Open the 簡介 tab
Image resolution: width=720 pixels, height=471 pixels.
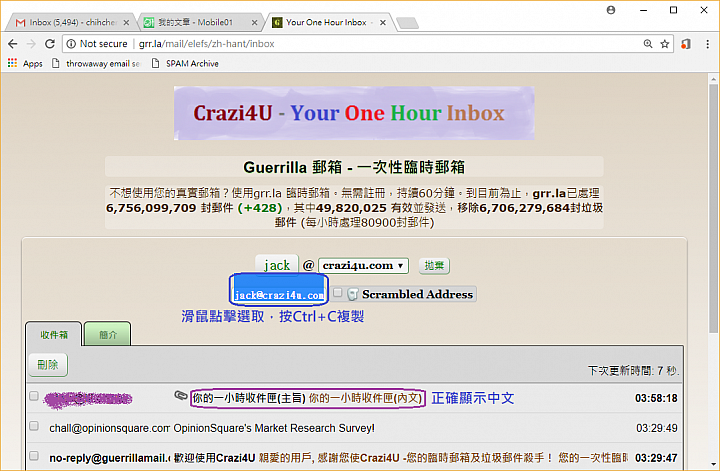tap(108, 335)
